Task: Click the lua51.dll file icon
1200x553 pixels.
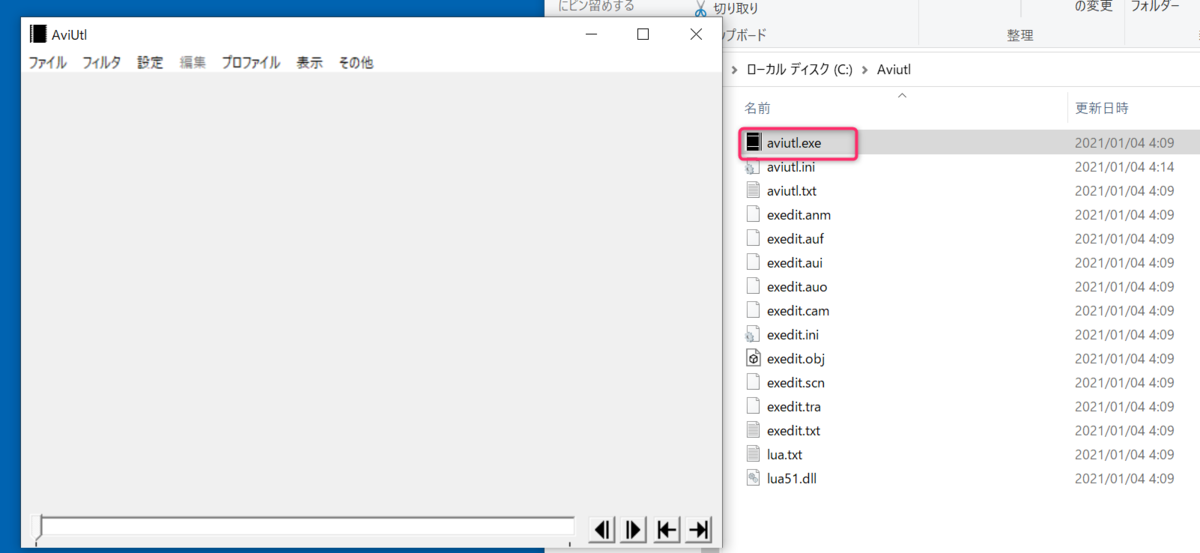Action: pyautogui.click(x=754, y=479)
